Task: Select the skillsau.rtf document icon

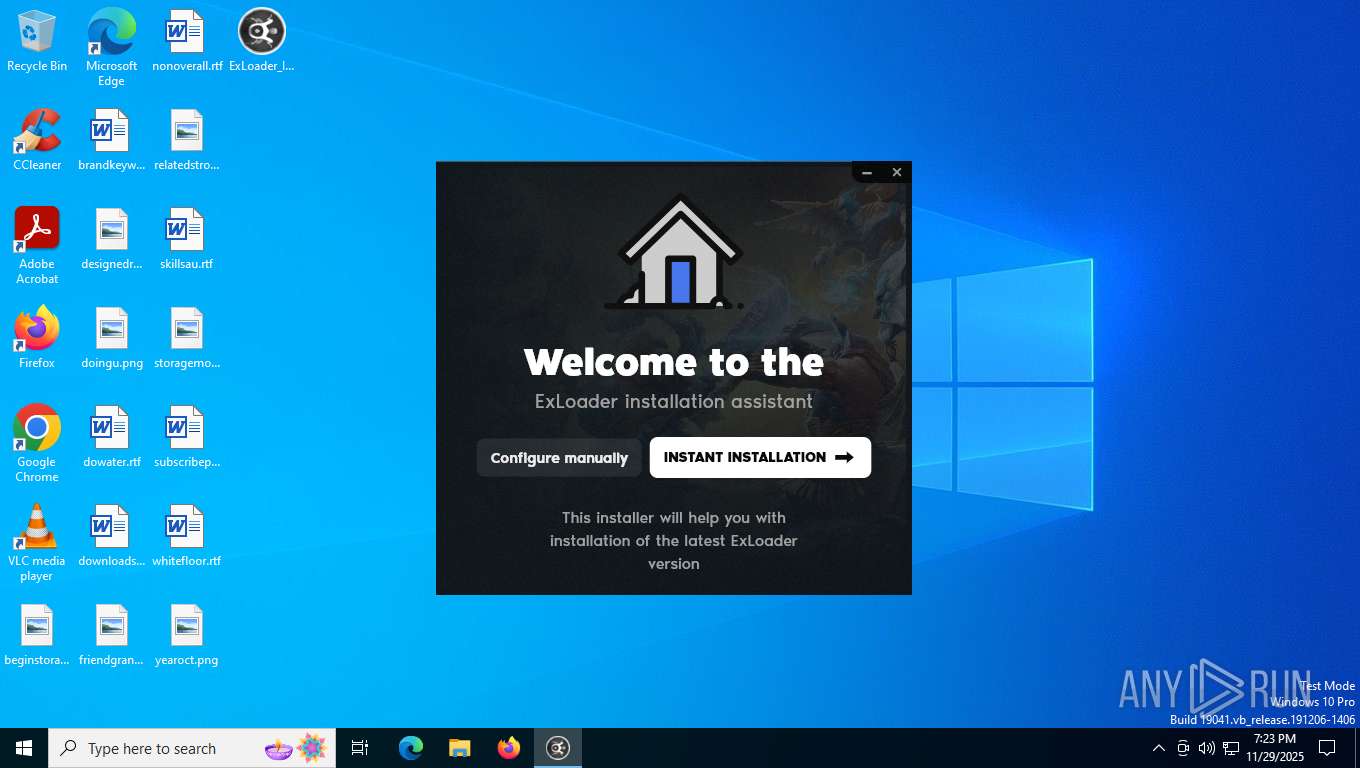Action: pos(187,239)
